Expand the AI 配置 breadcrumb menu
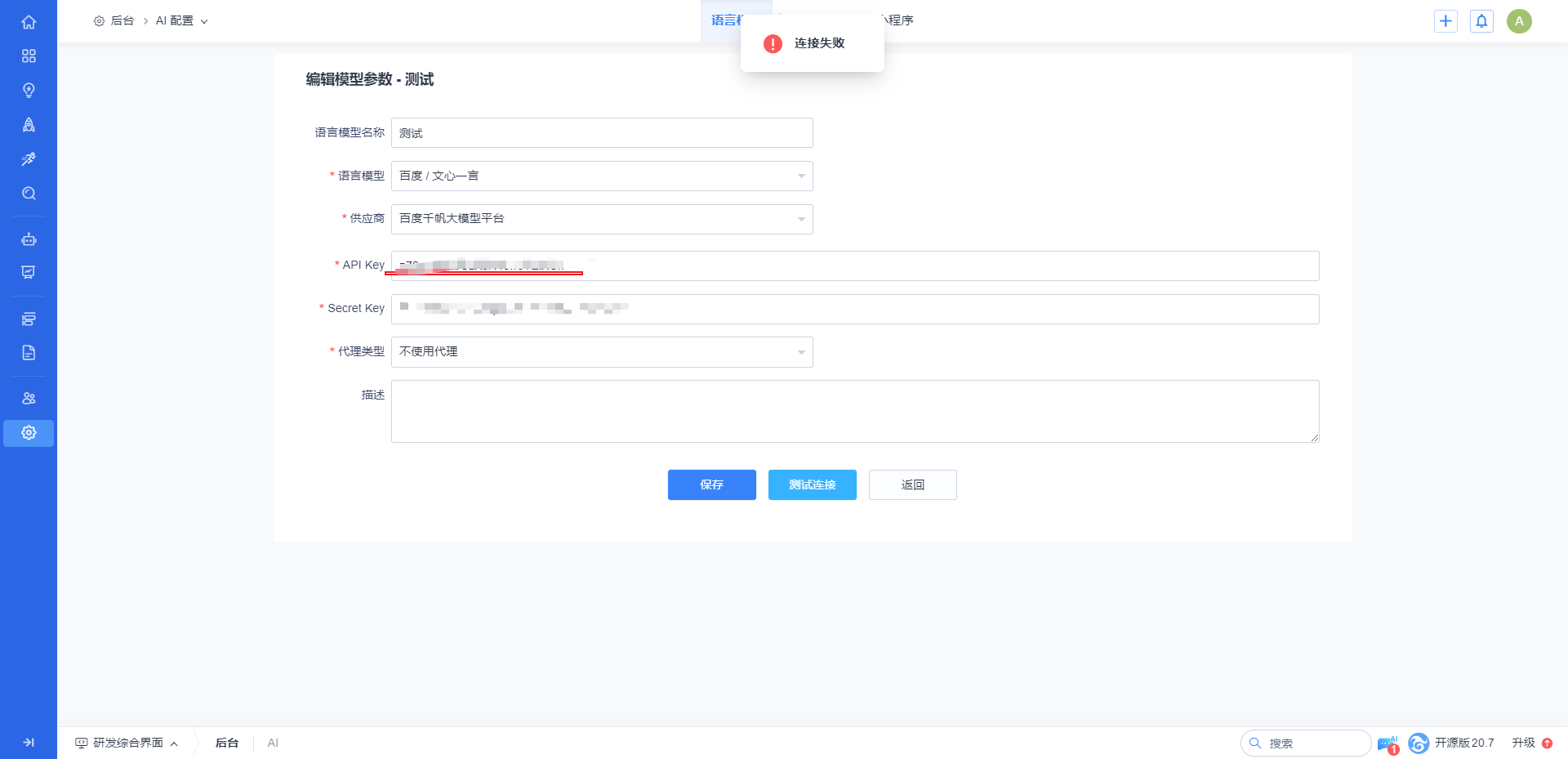Image resolution: width=1568 pixels, height=759 pixels. tap(182, 21)
